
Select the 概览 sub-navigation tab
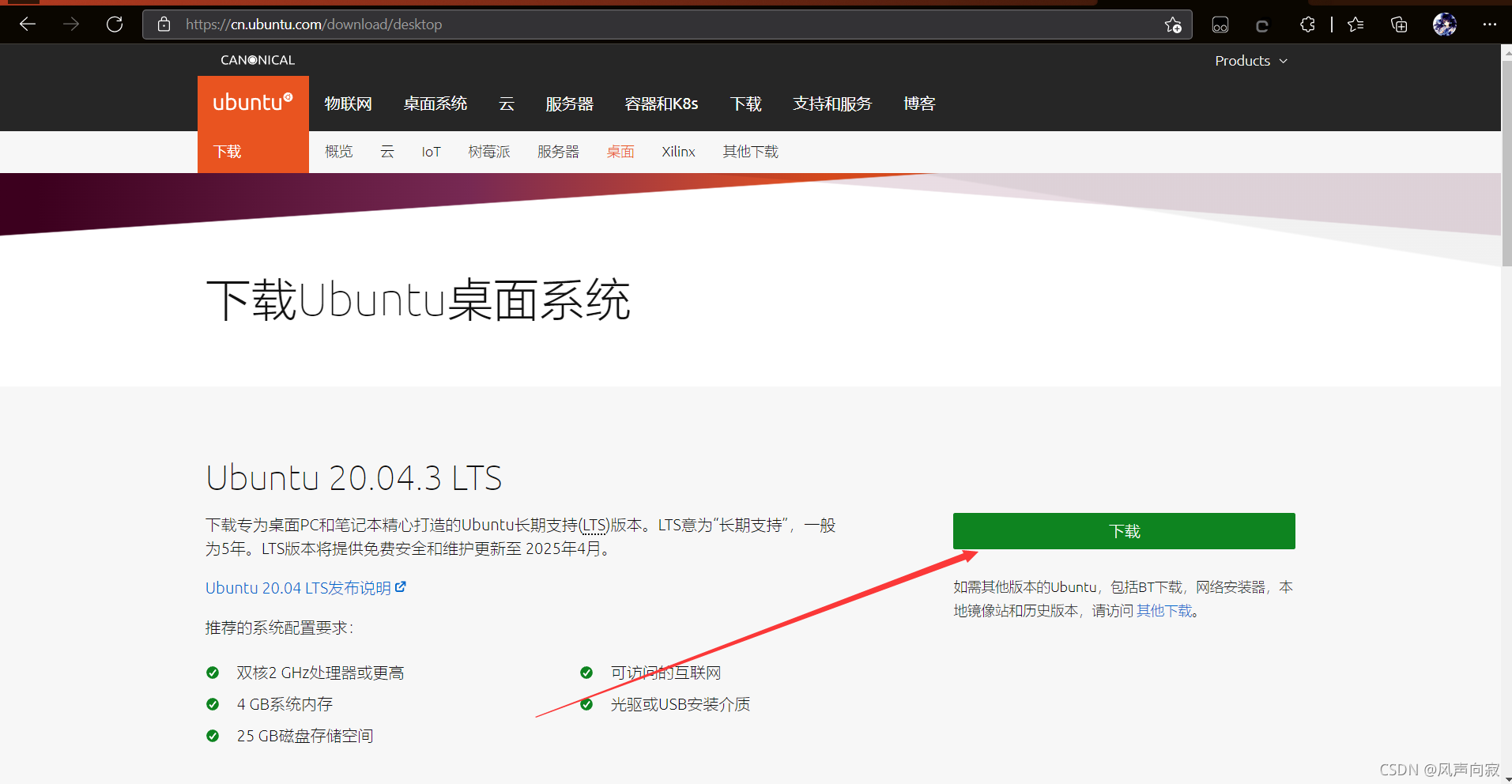(x=339, y=152)
